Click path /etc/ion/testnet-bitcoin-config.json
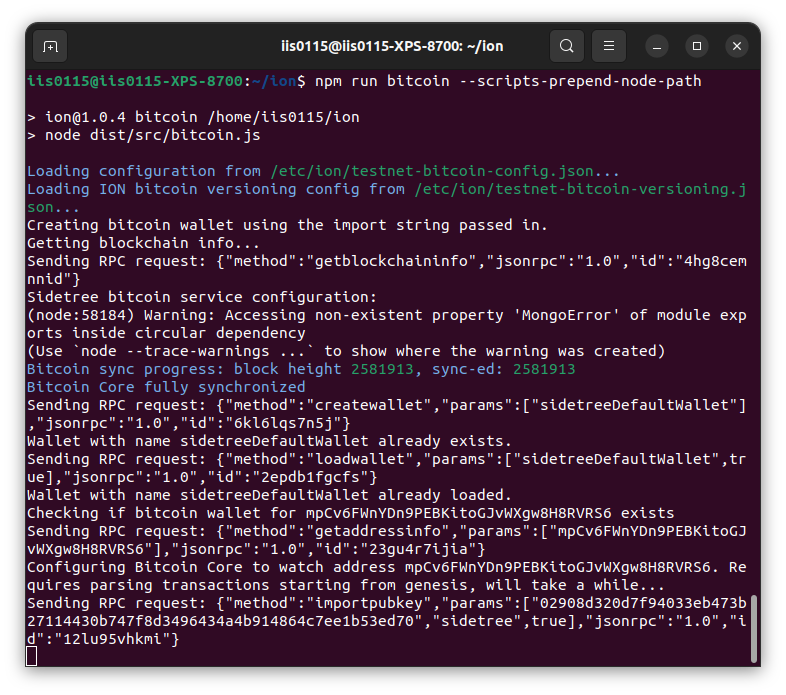786x695 pixels. (x=432, y=171)
